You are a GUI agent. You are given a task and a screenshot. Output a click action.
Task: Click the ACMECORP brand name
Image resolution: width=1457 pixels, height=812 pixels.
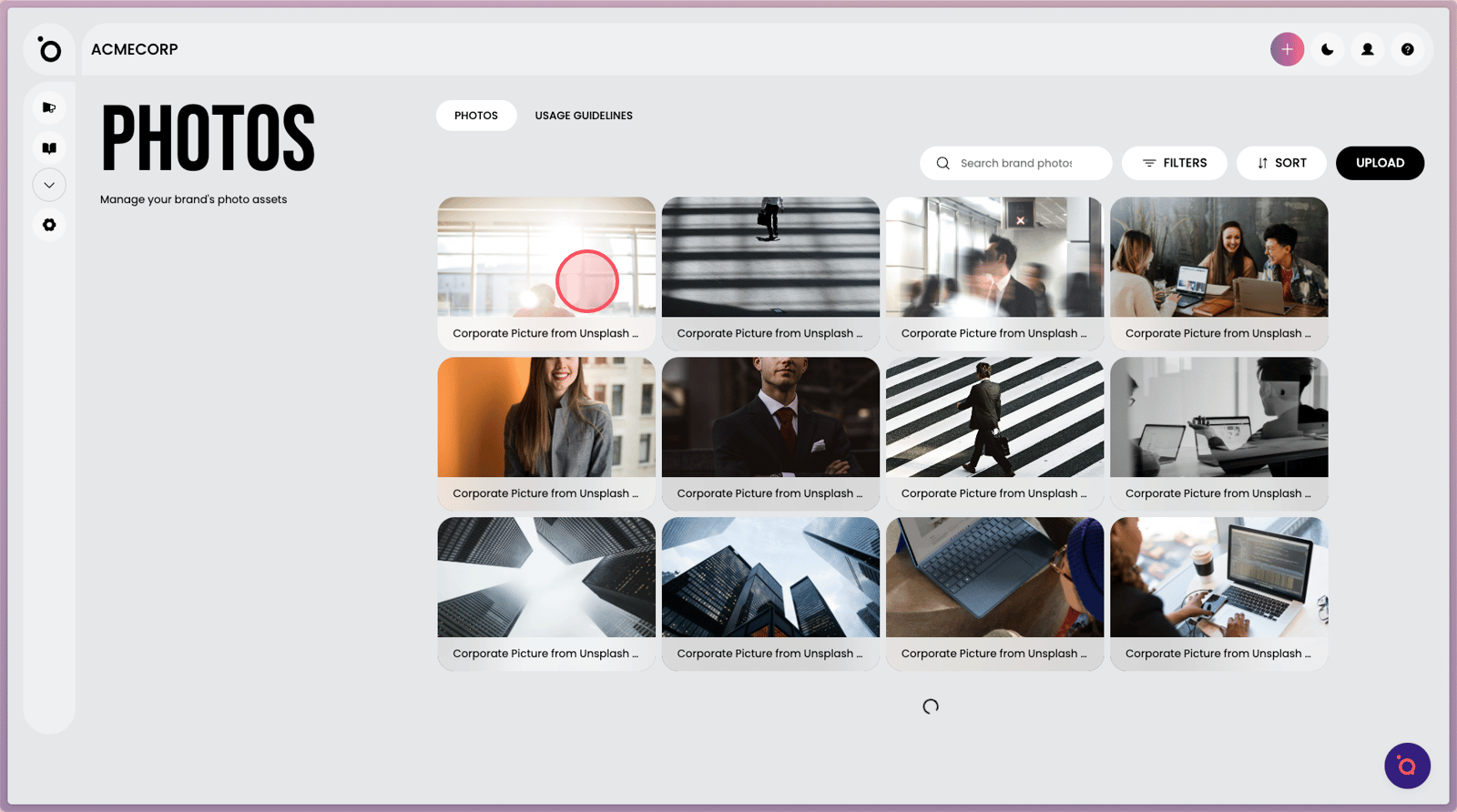135,50
